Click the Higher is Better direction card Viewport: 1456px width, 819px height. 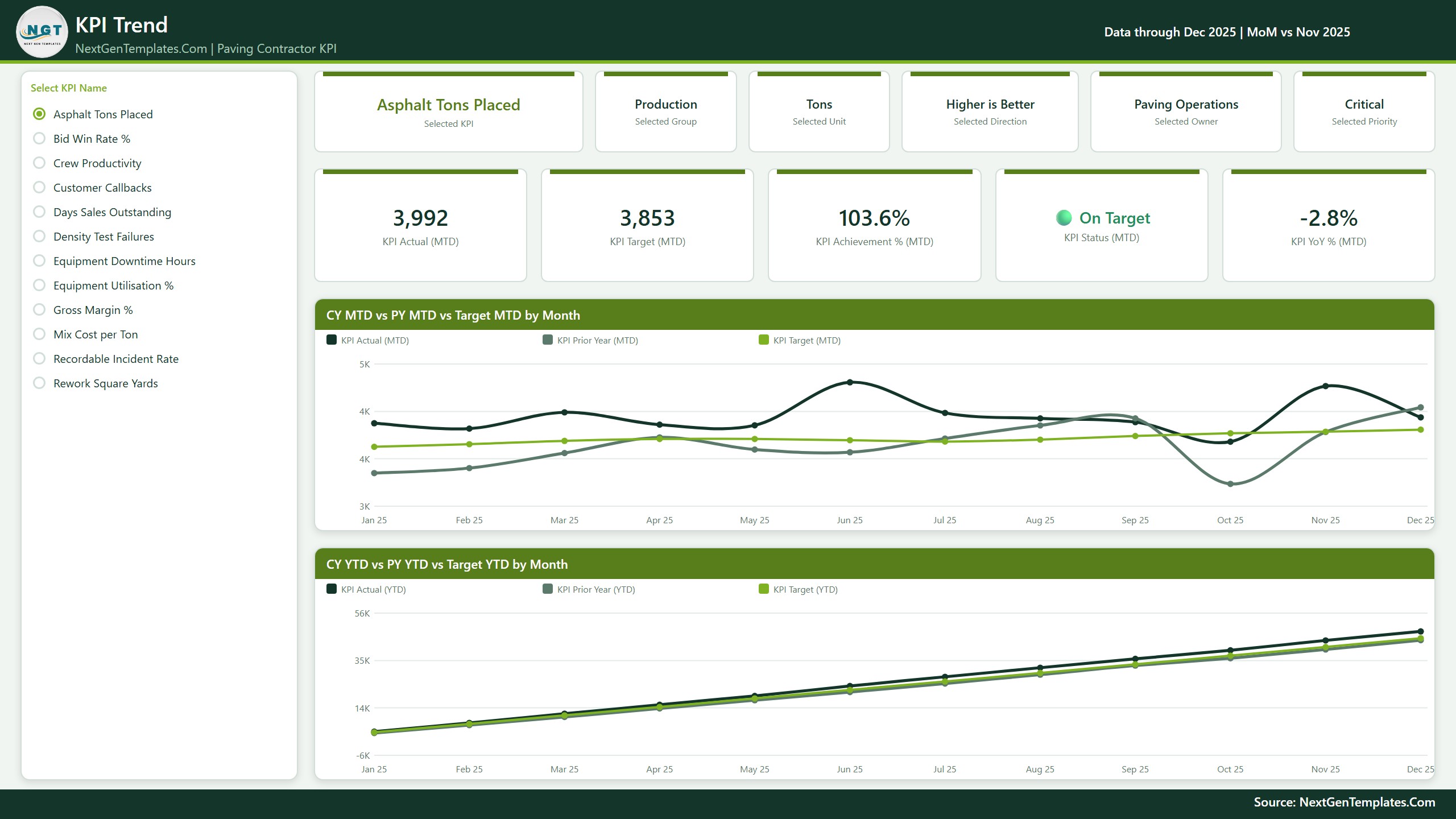pos(990,111)
